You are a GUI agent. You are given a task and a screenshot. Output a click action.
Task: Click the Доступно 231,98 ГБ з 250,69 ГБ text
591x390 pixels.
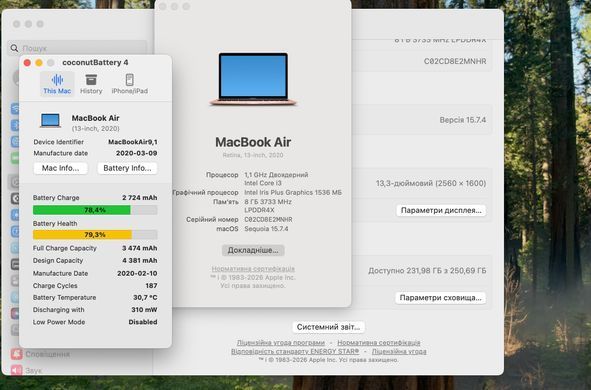pos(427,271)
